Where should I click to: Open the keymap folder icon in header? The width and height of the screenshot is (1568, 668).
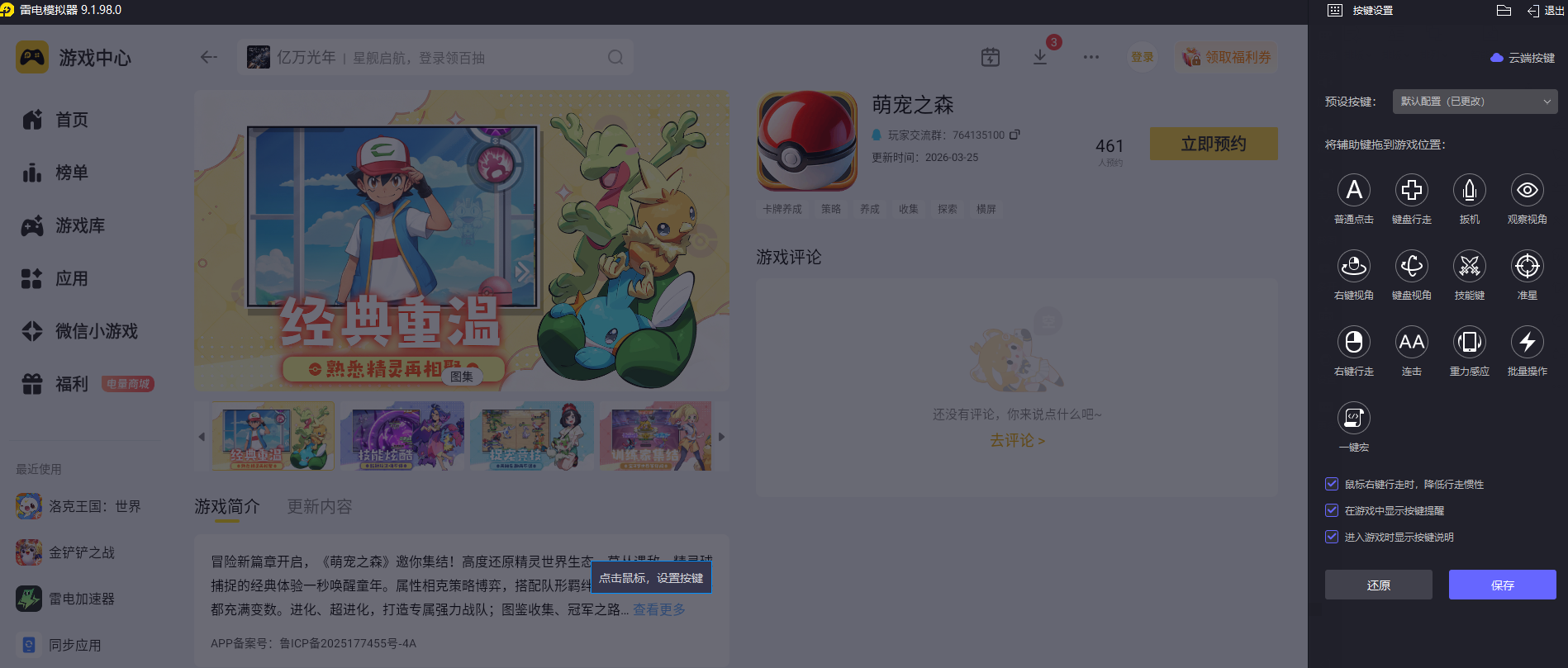tap(1504, 11)
